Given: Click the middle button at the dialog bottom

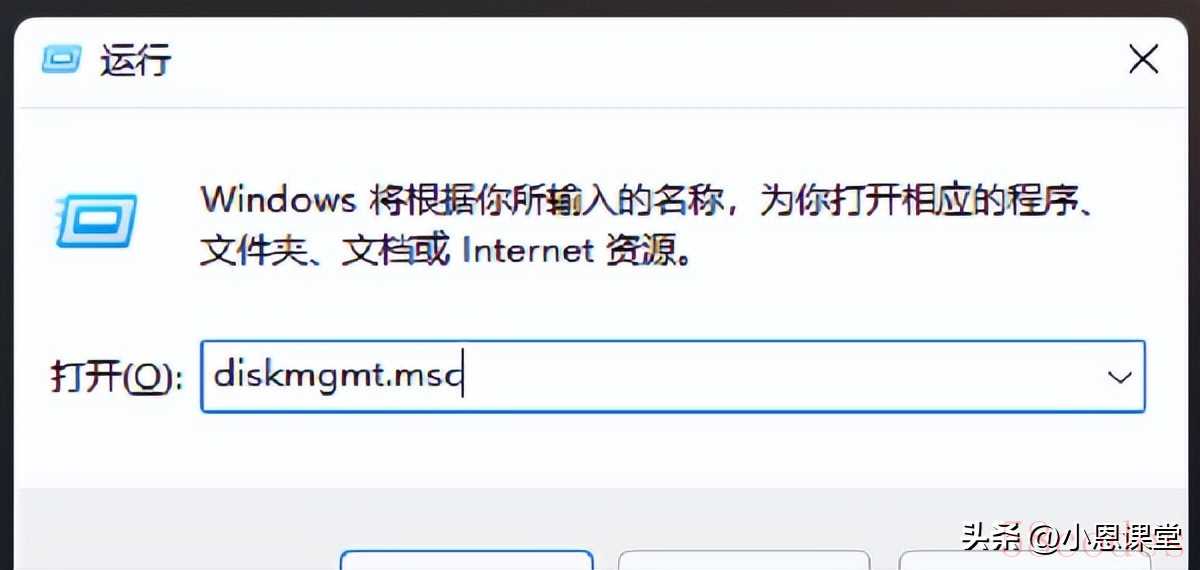Looking at the screenshot, I should tap(744, 560).
